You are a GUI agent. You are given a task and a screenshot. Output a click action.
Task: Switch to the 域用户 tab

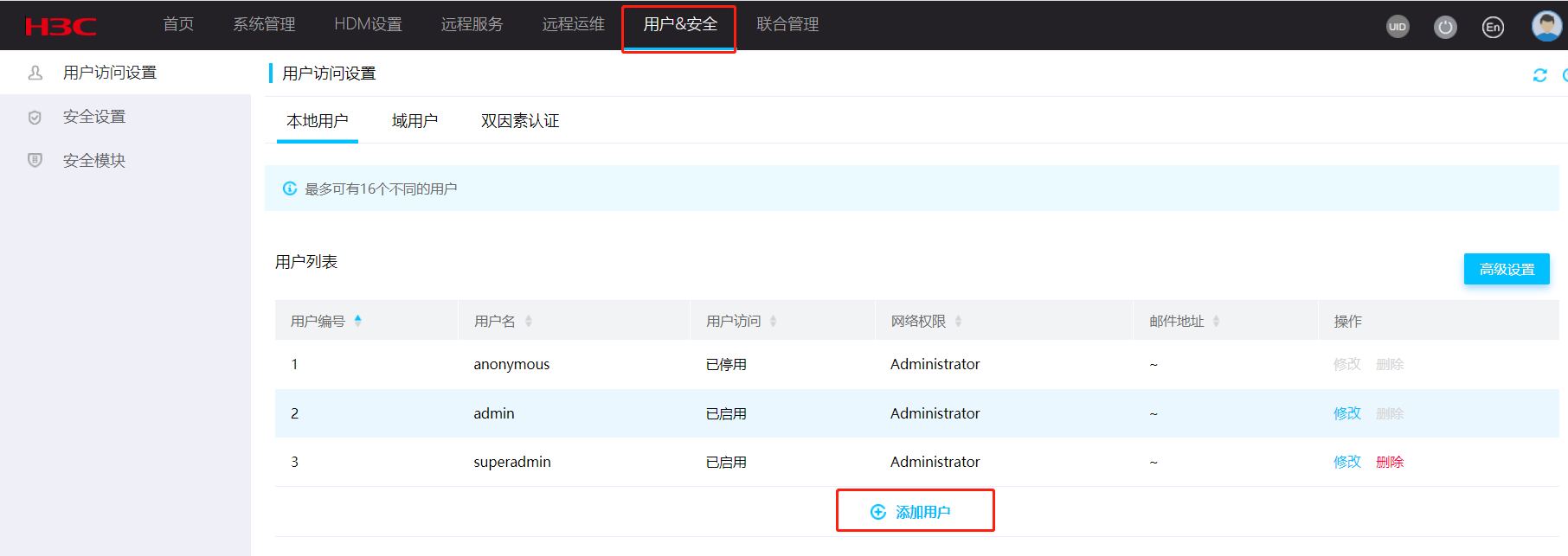tap(414, 121)
